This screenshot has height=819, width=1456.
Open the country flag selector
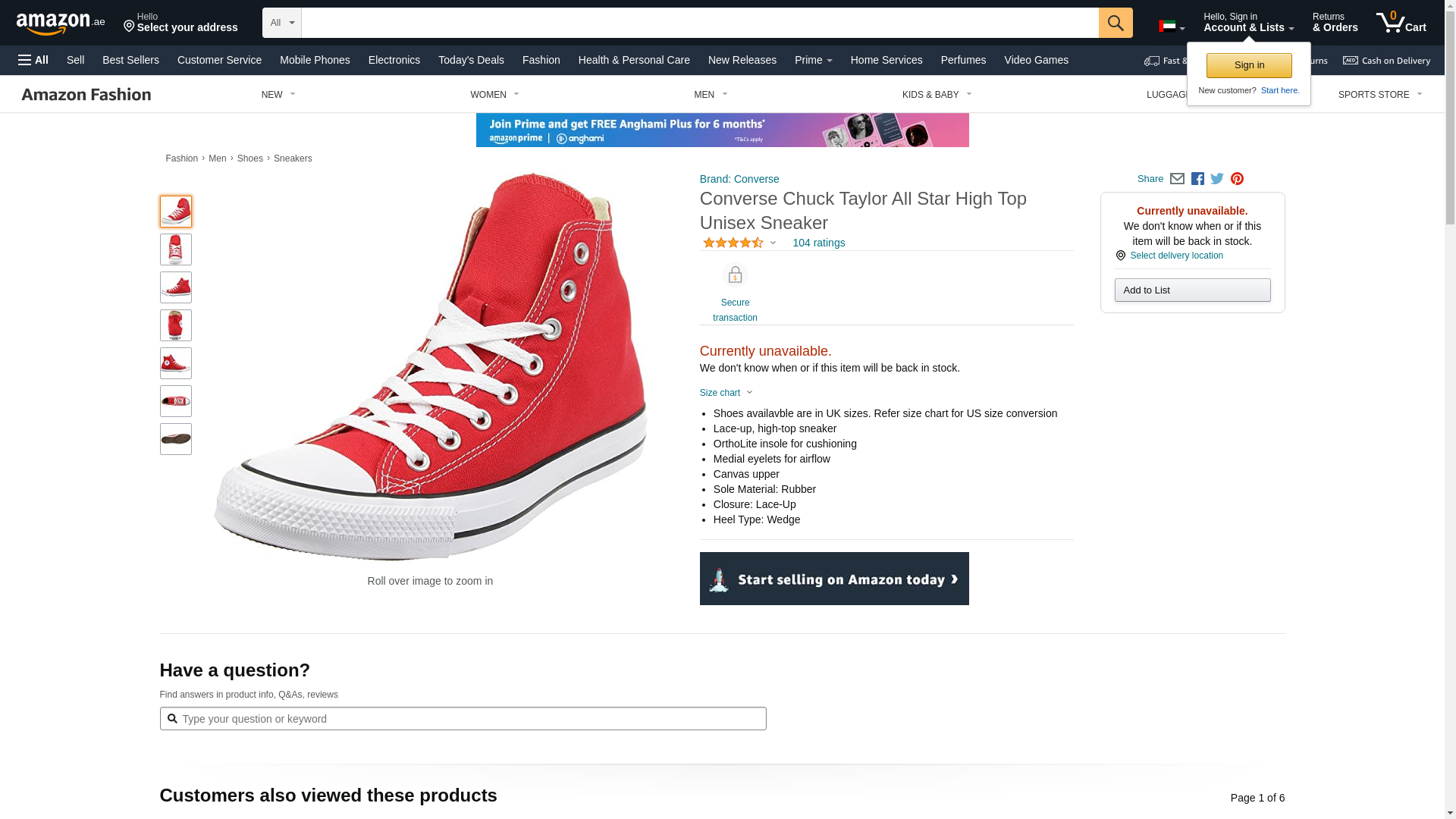point(1172,27)
